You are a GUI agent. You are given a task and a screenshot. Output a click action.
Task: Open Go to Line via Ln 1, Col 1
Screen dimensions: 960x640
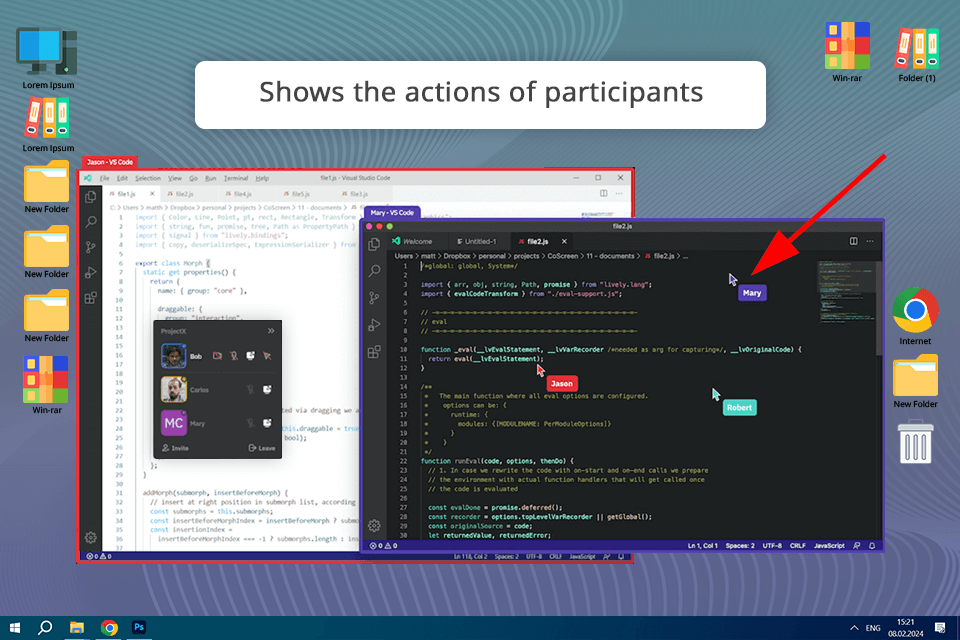(x=702, y=546)
